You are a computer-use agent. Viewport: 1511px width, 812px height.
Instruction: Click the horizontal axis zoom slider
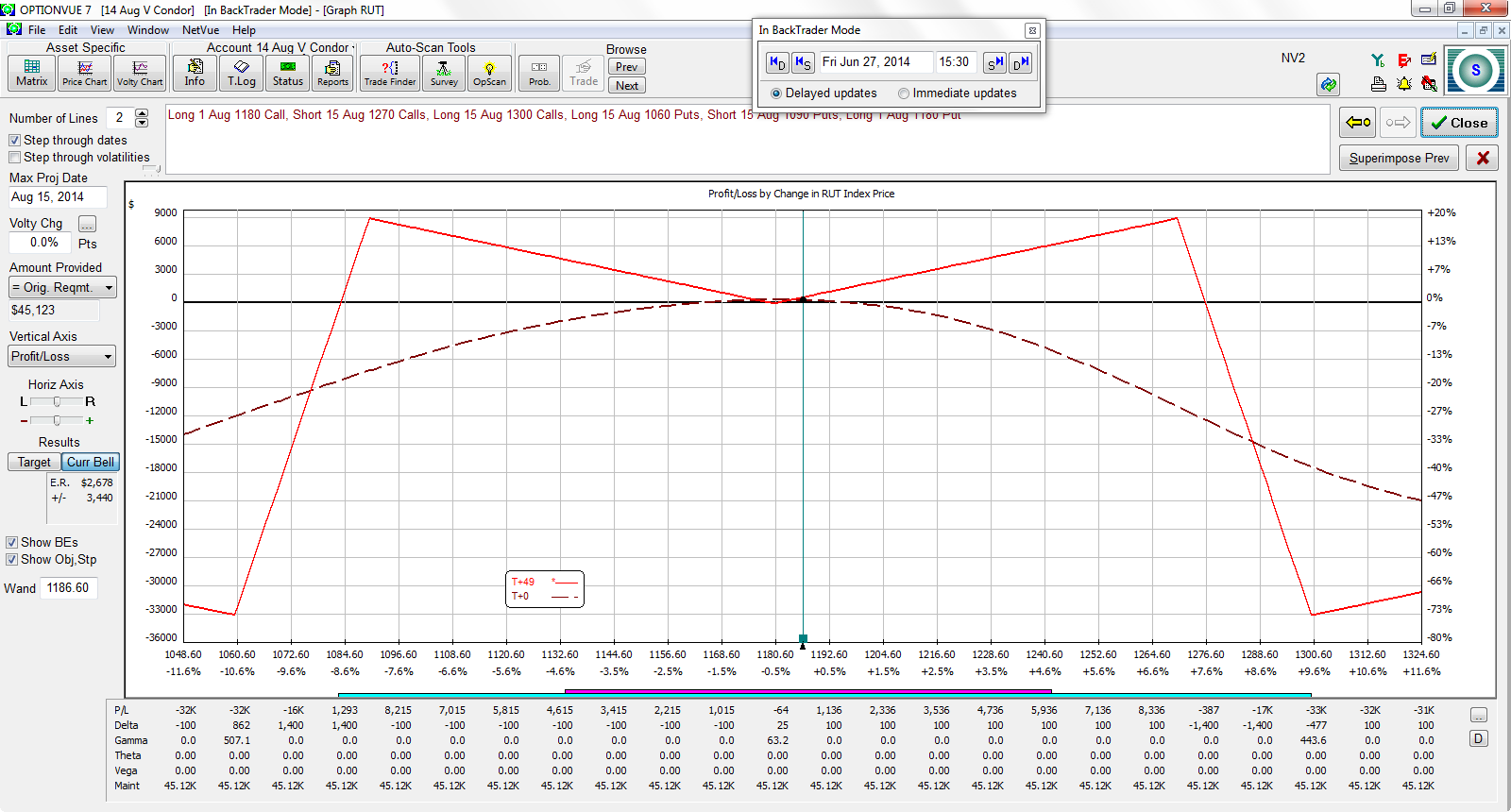point(57,420)
